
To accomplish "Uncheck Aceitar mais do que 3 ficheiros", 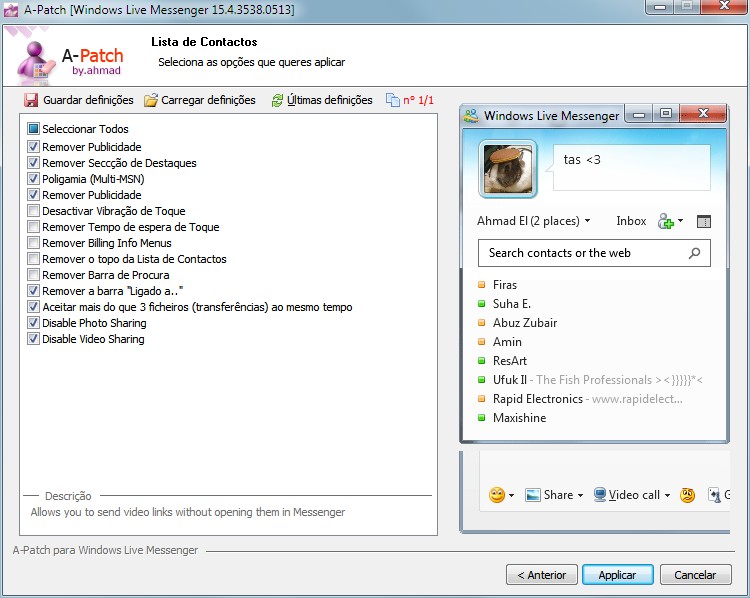I will [x=33, y=307].
